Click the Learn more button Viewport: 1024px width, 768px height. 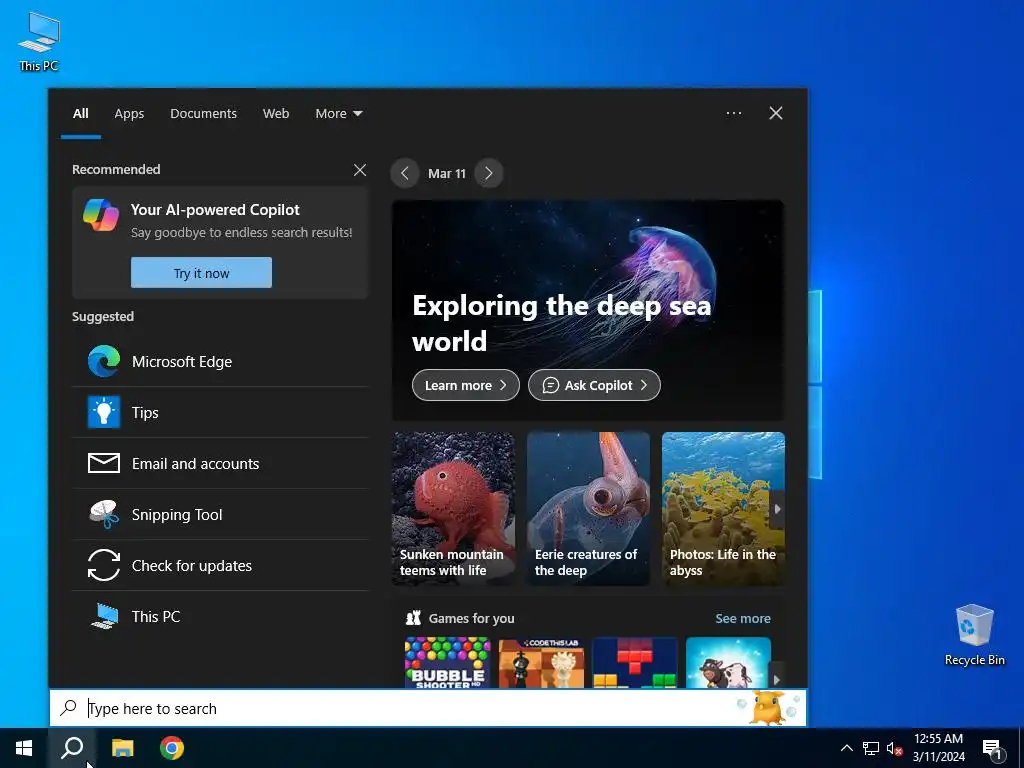466,385
